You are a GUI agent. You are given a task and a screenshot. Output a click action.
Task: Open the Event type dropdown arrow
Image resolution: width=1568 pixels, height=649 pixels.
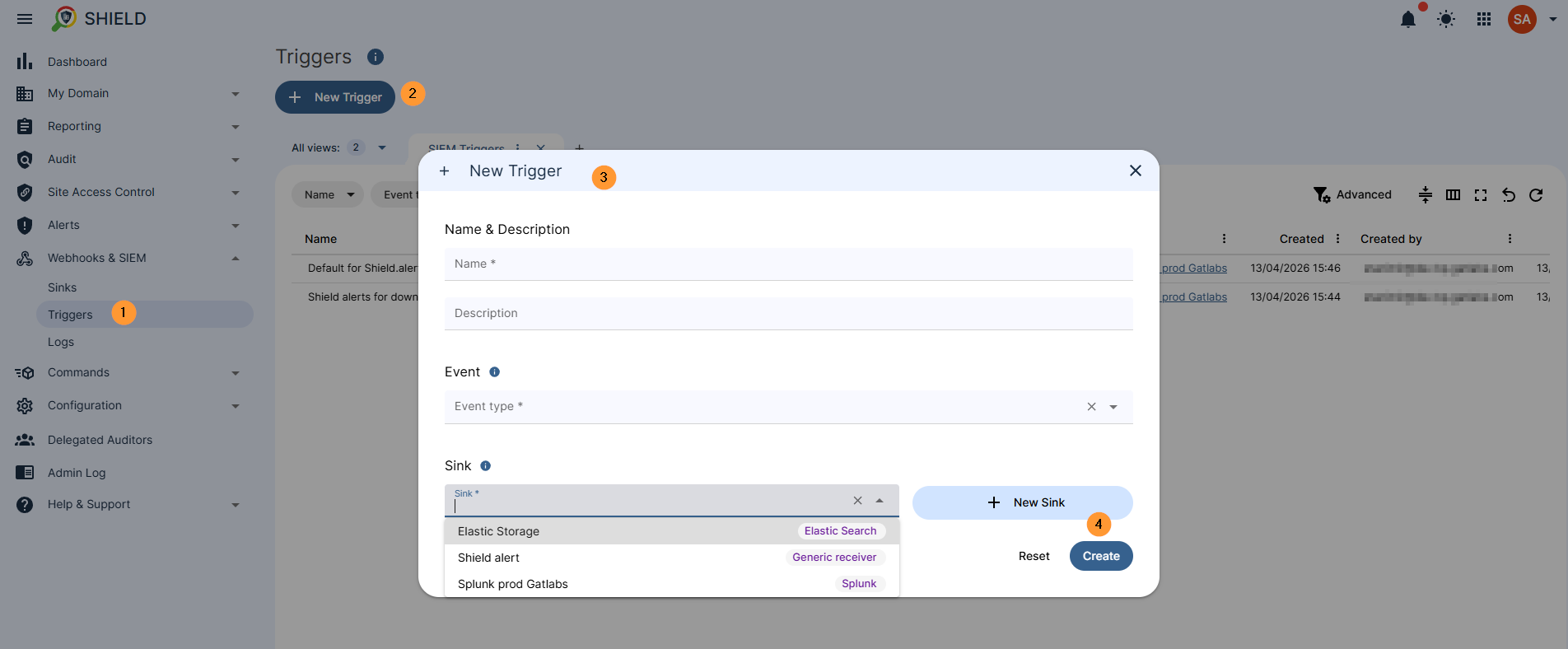(1113, 407)
